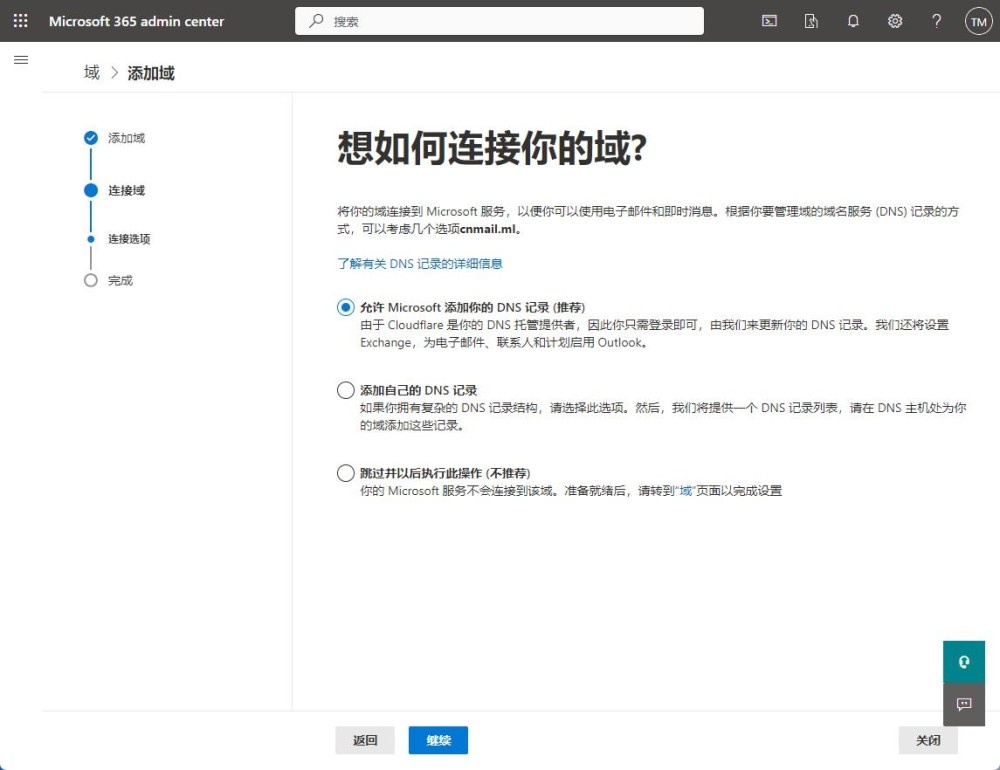The image size is (1000, 770).
Task: Open the feedback chat bubble button
Action: 964,704
